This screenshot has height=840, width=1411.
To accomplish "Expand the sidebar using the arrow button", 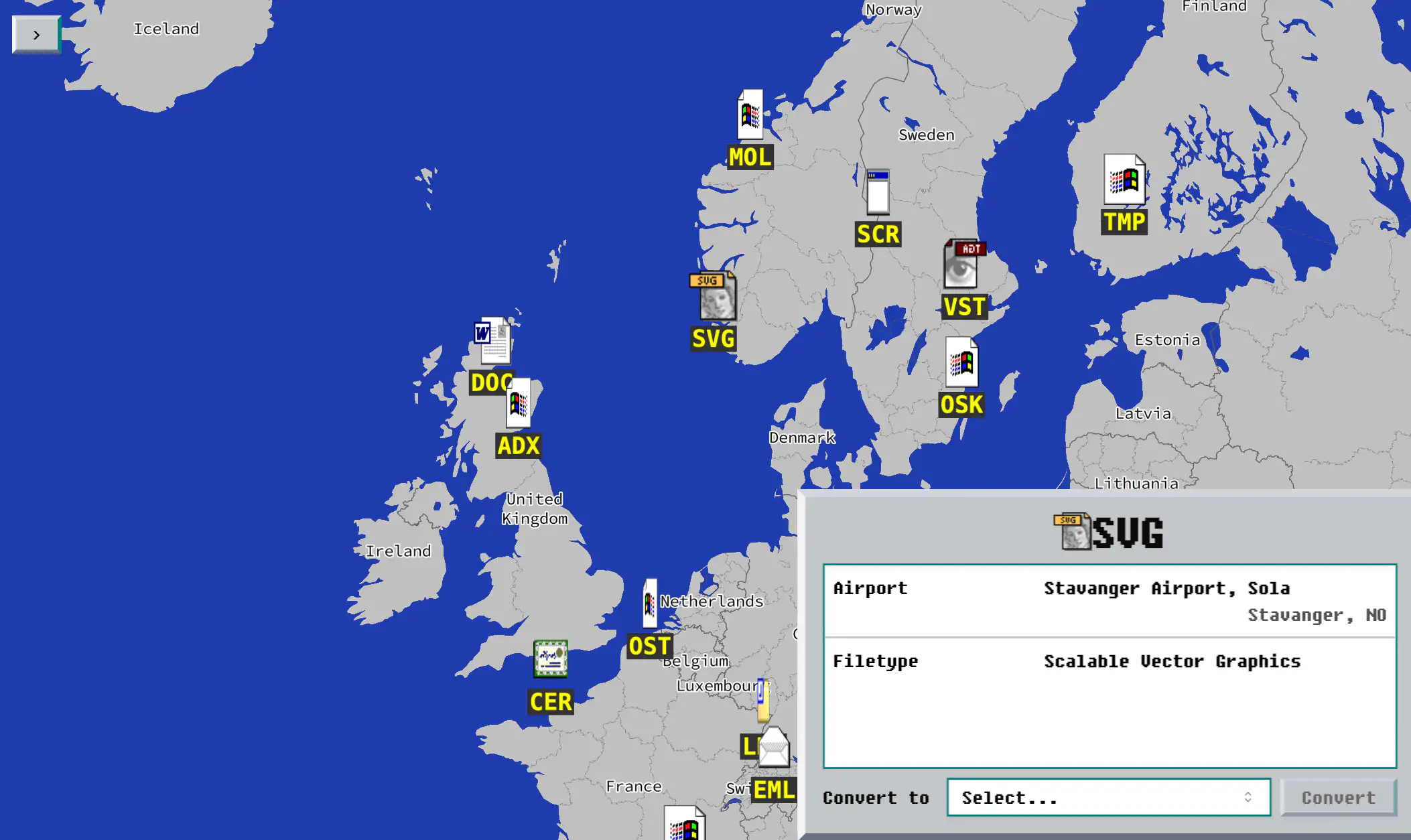I will pyautogui.click(x=36, y=34).
